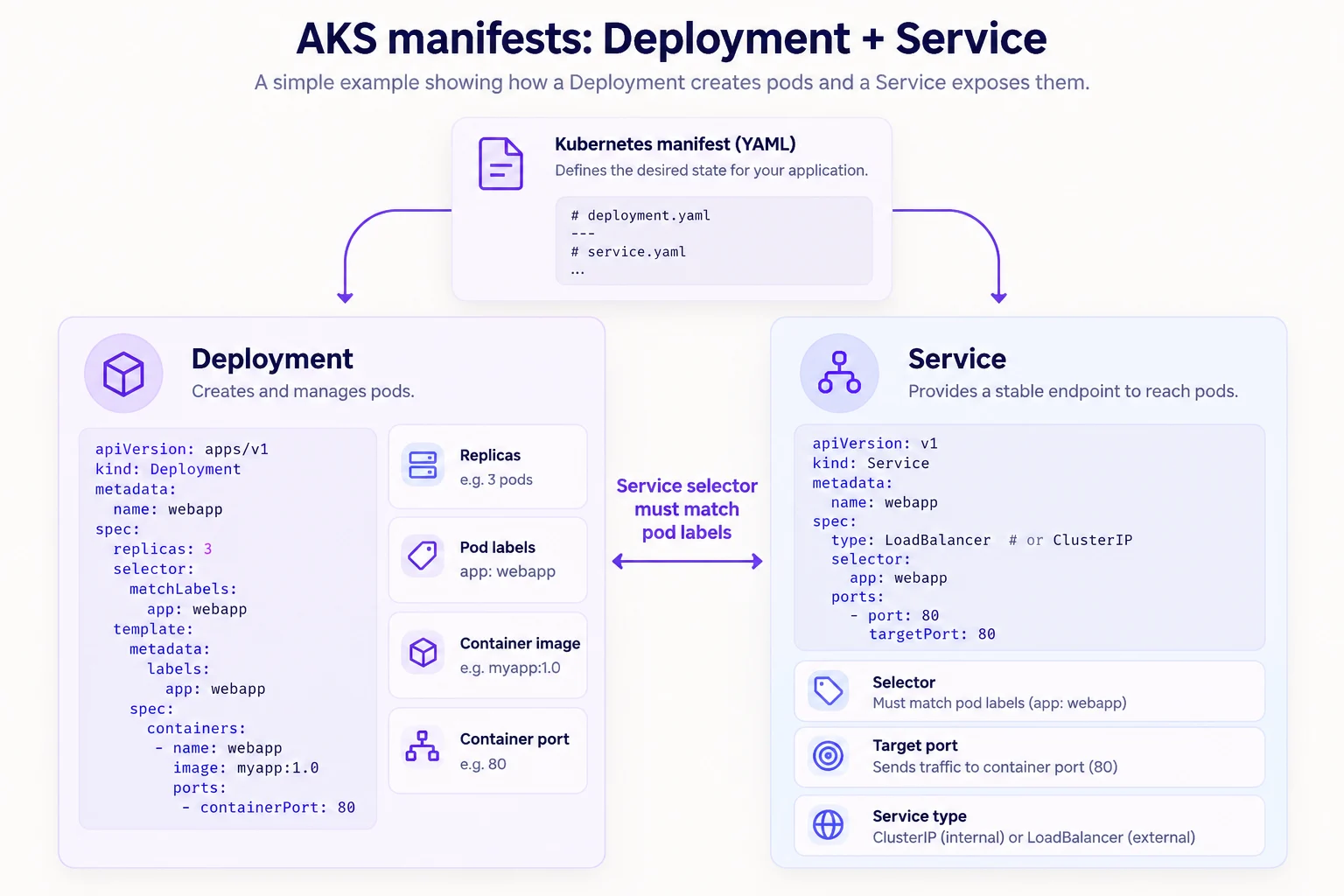This screenshot has height=896, width=1344.
Task: Click 'Must match pod labels (app: webapp)' text
Action: 999,703
